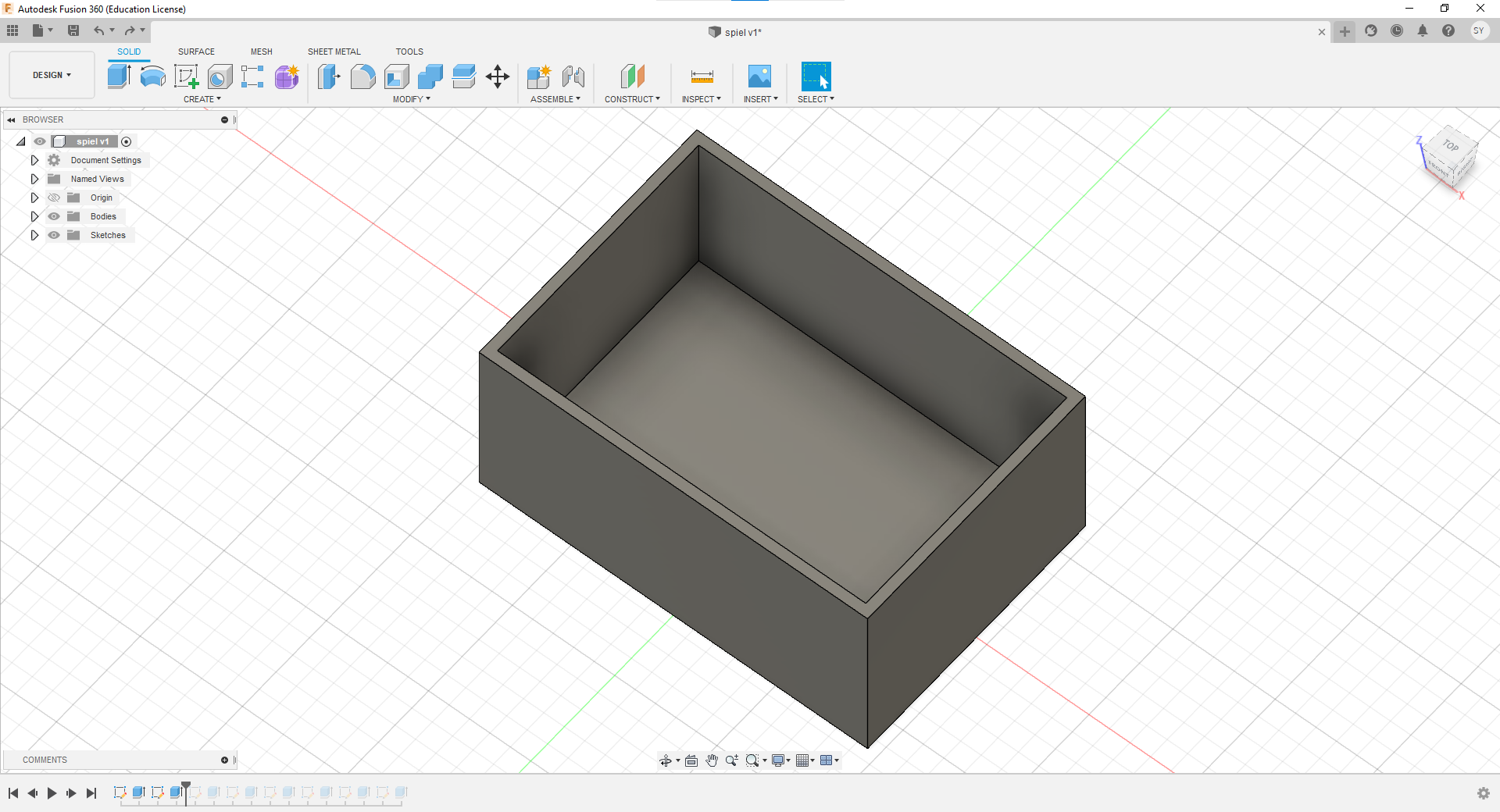
Task: Hide the Sketches folder
Action: [54, 235]
